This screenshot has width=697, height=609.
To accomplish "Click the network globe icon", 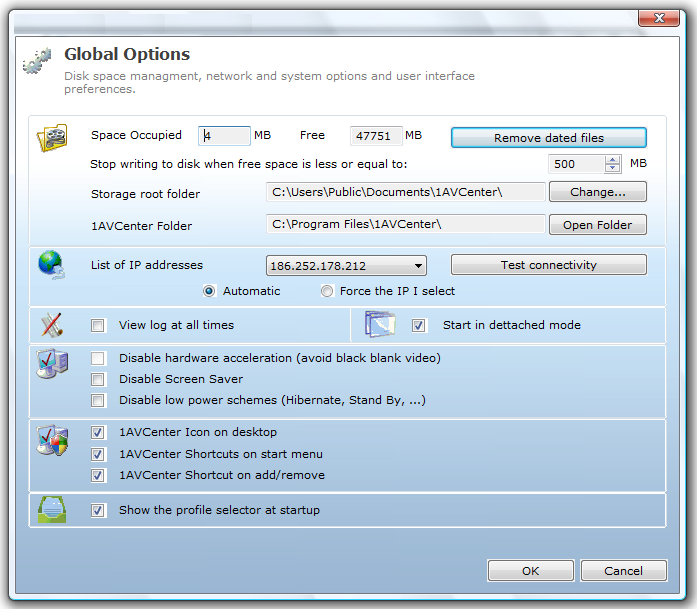I will coord(51,266).
